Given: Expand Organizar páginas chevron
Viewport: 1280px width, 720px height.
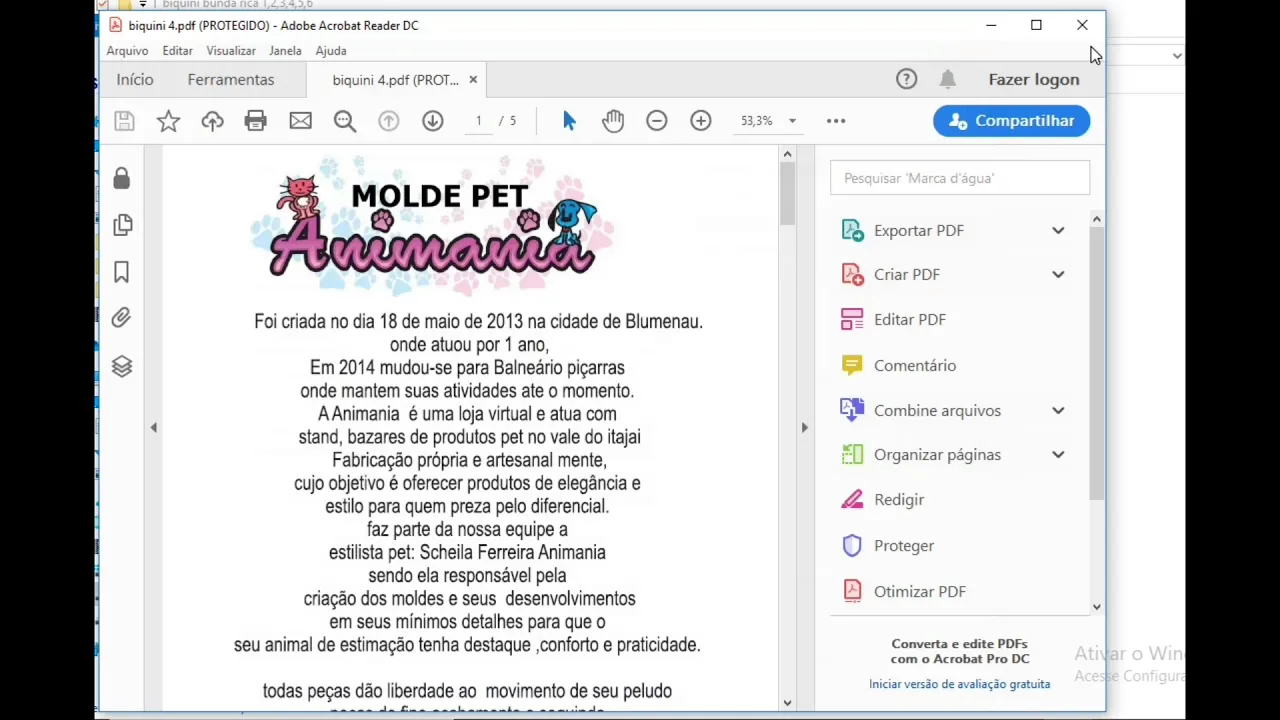Looking at the screenshot, I should (x=1058, y=455).
